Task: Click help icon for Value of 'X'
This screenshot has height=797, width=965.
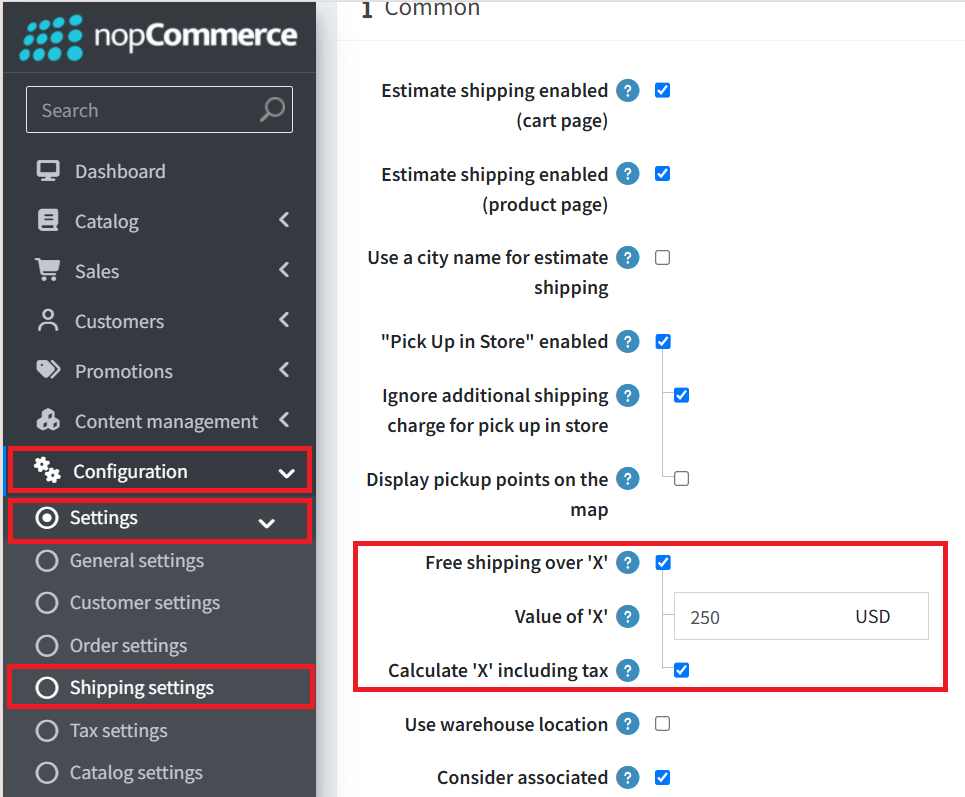Action: point(628,616)
